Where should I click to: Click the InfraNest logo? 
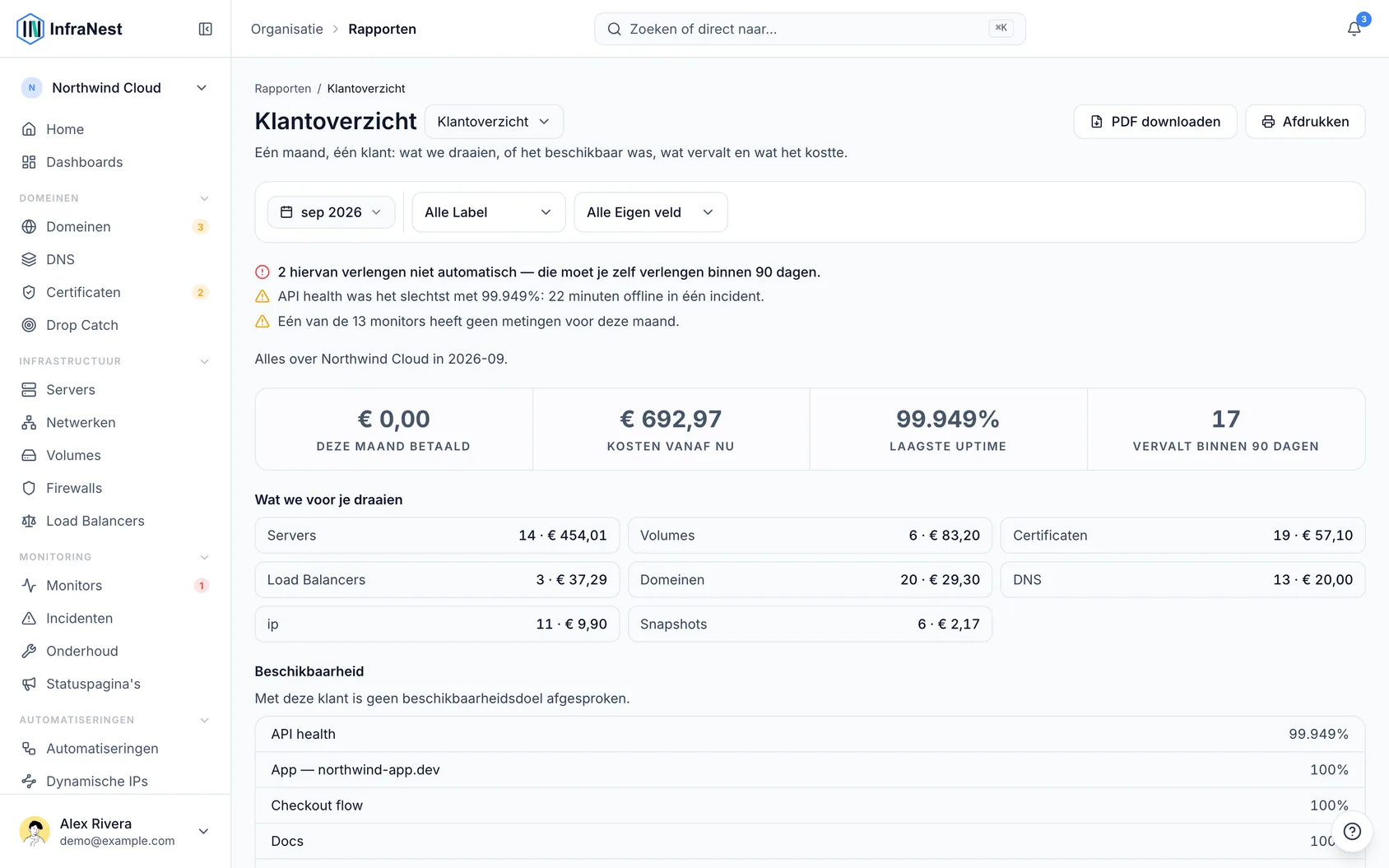pos(70,29)
